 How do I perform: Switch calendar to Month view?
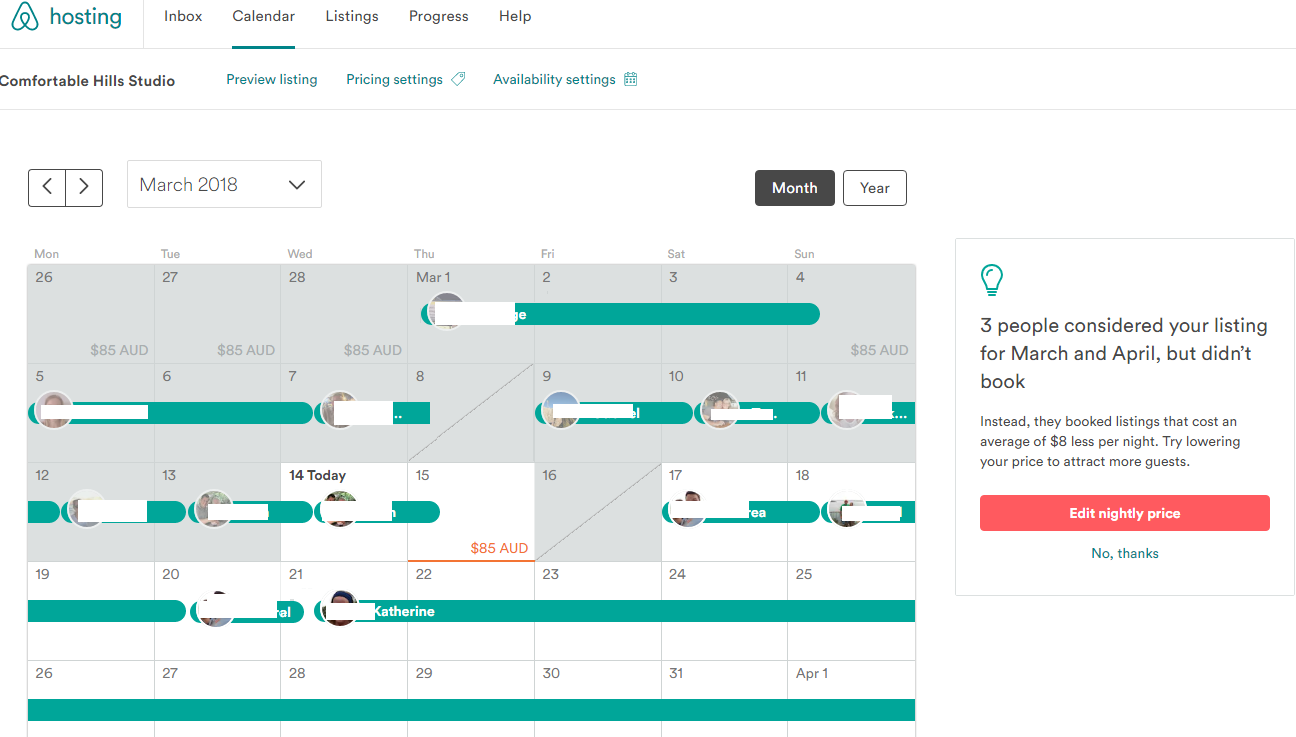794,188
